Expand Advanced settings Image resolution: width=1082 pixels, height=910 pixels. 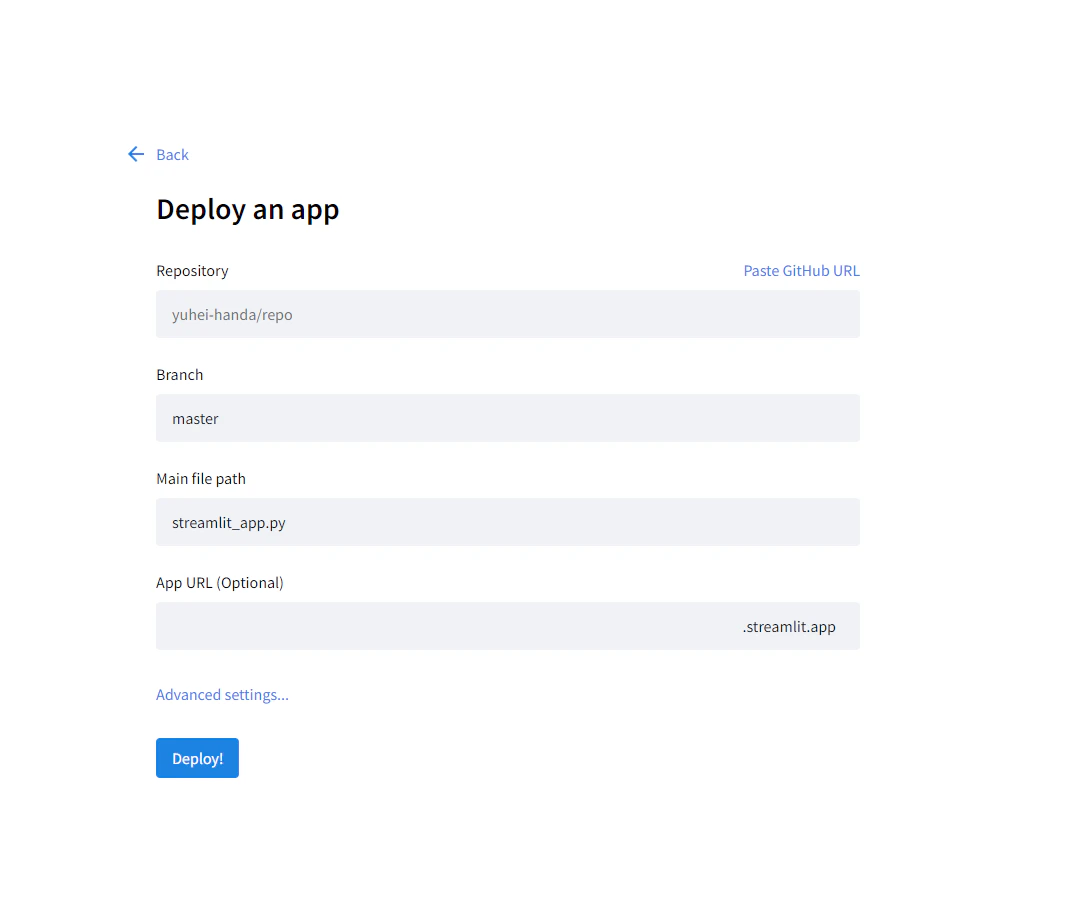pyautogui.click(x=222, y=695)
